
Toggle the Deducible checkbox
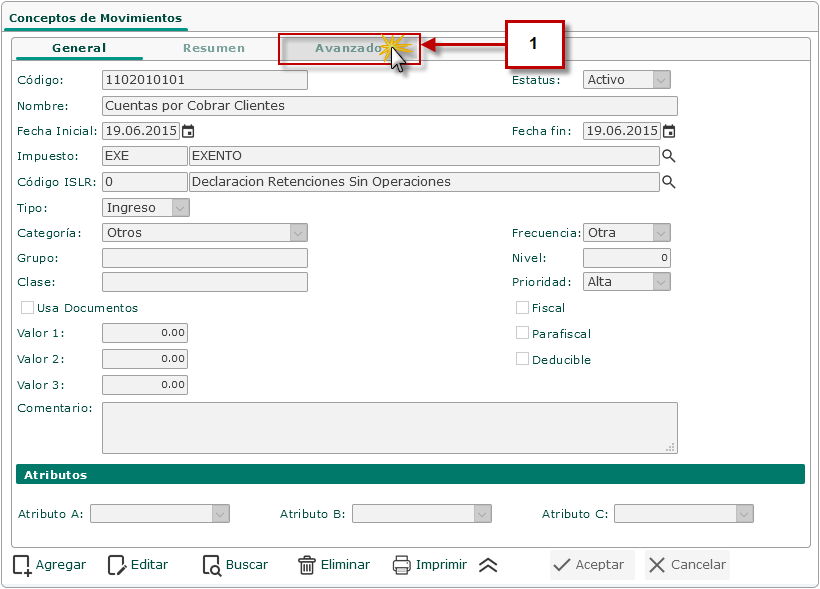coord(522,359)
